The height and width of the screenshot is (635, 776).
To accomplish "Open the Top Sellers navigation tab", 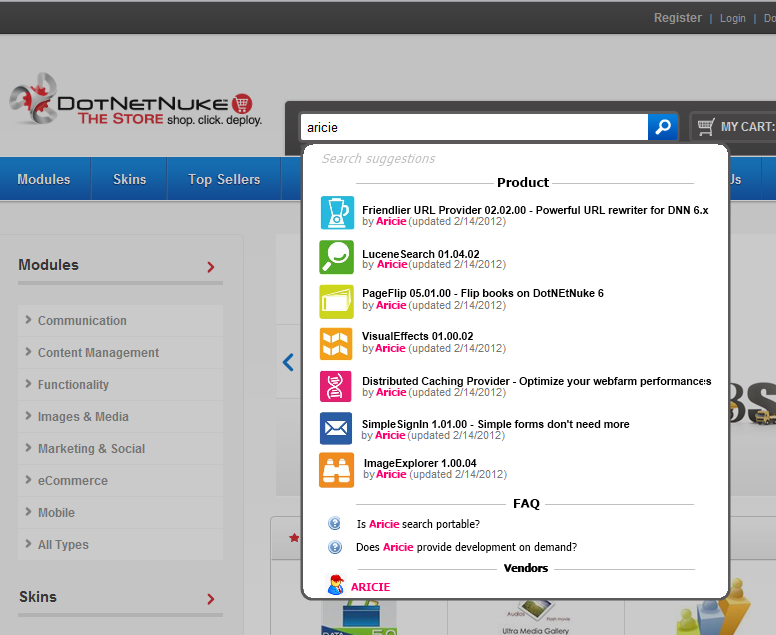I will [224, 179].
